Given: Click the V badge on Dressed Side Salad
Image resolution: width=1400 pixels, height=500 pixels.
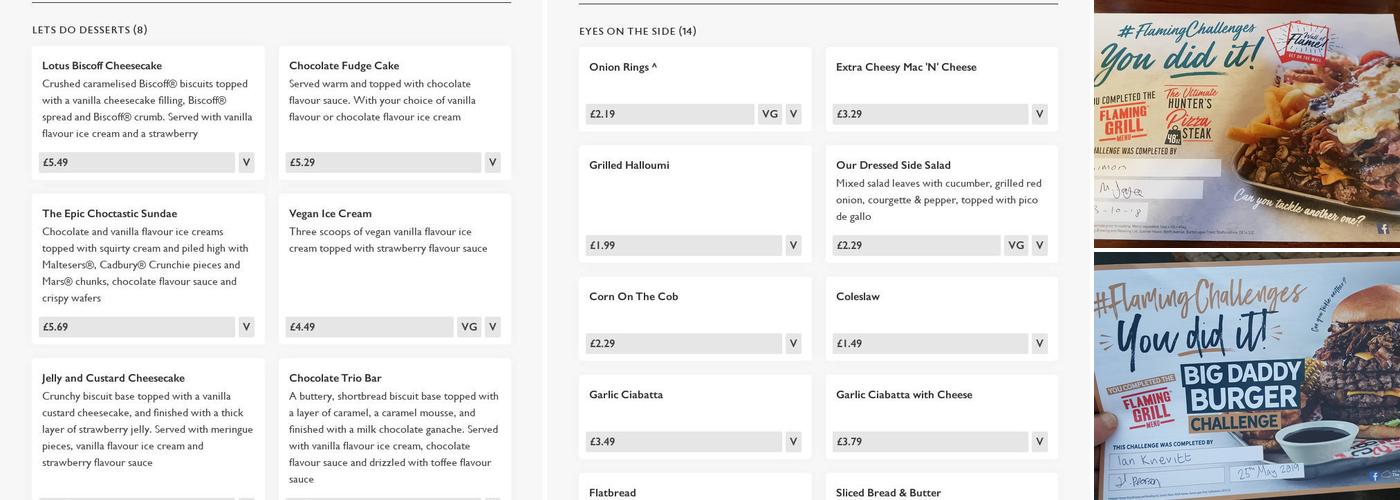Looking at the screenshot, I should (x=1040, y=245).
